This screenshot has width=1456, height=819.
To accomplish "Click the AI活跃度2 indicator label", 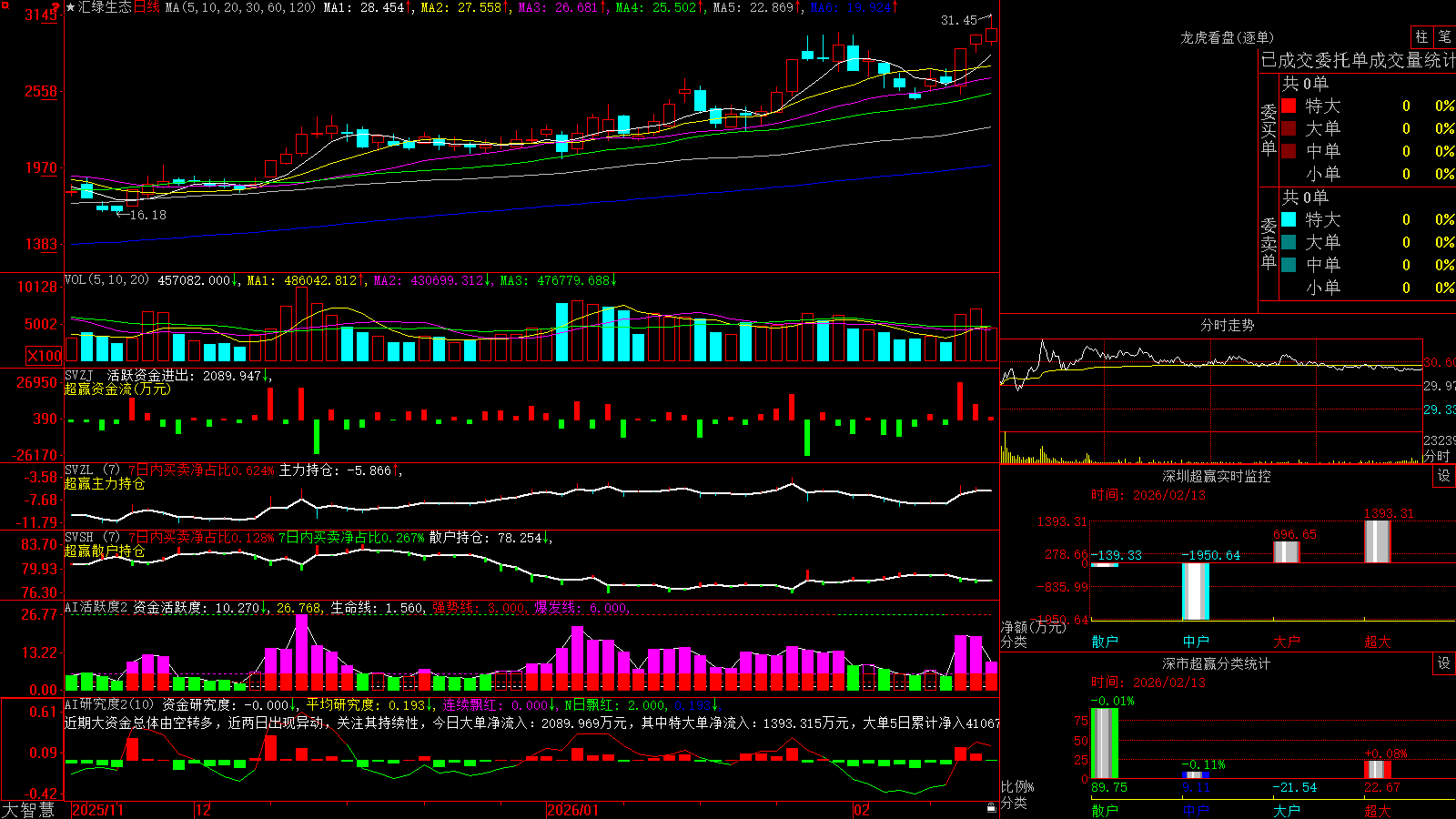I will click(96, 608).
